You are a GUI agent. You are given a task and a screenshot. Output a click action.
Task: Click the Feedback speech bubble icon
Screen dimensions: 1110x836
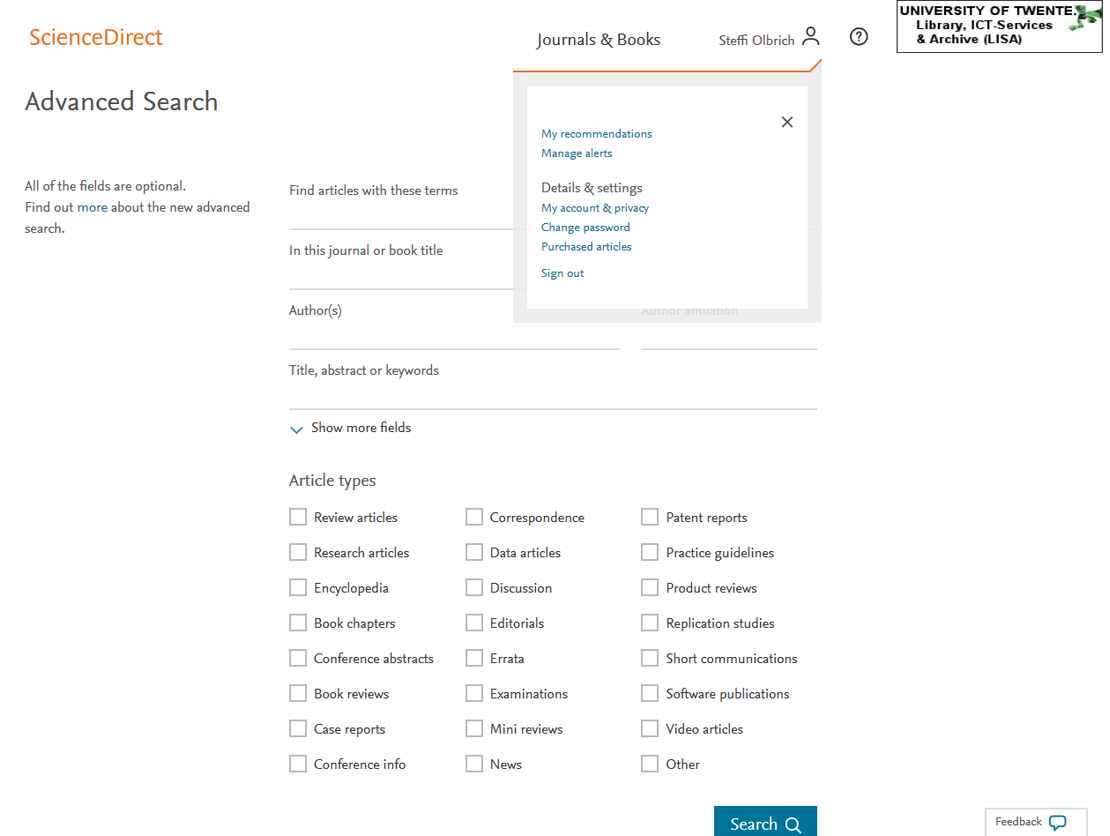tap(1058, 823)
